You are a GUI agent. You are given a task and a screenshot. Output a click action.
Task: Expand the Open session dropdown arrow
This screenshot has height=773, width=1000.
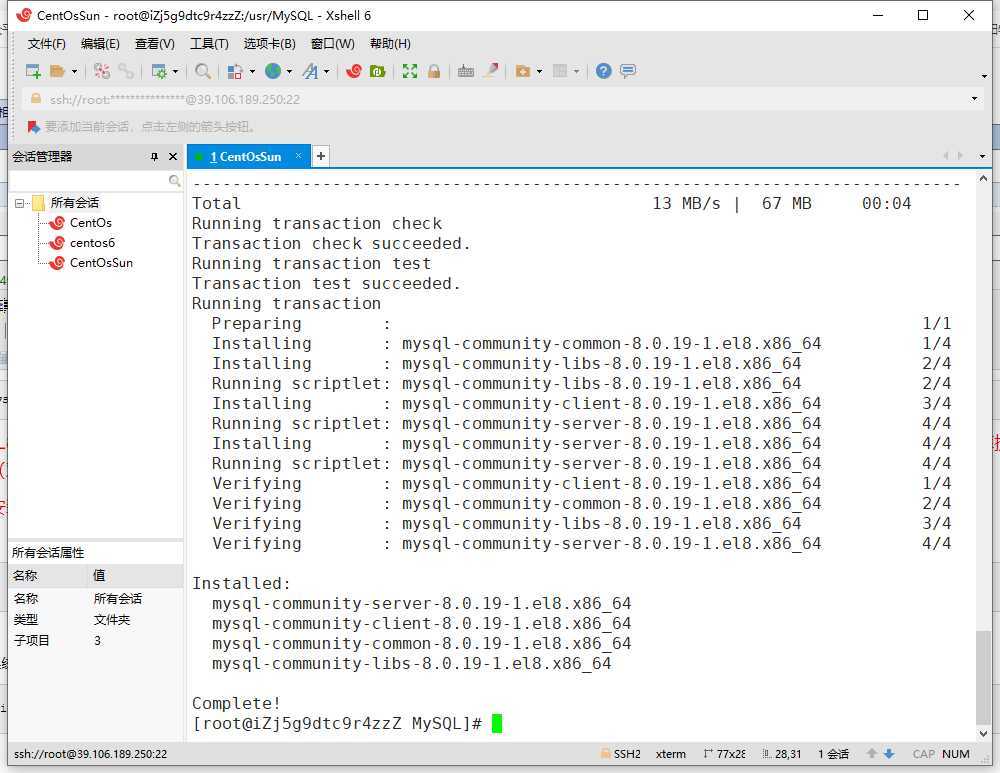coord(74,71)
